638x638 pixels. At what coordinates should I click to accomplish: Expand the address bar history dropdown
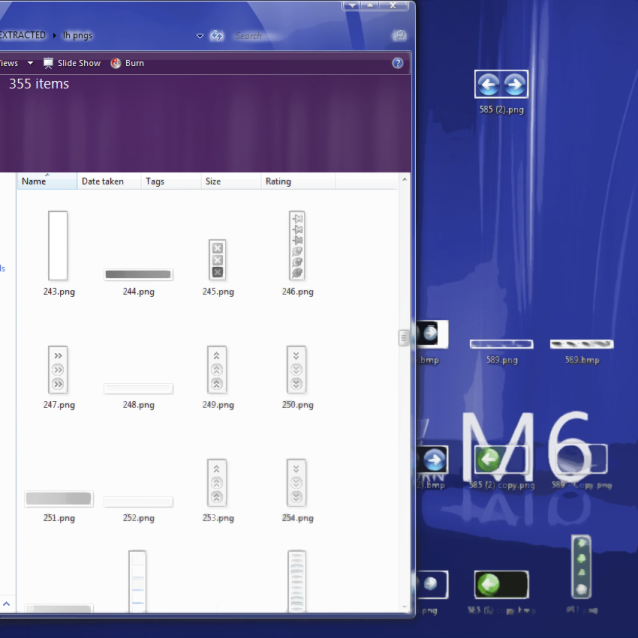coord(200,36)
